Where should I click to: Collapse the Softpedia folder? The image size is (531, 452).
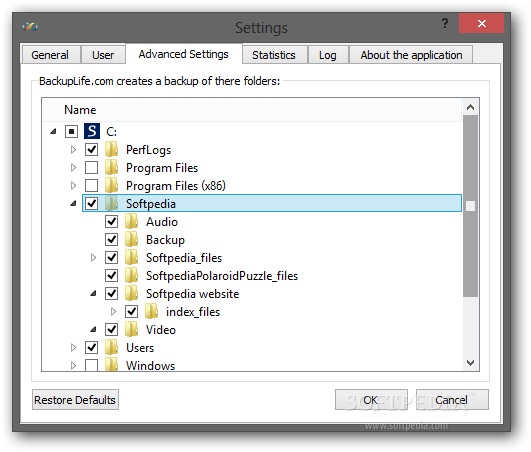pos(73,203)
